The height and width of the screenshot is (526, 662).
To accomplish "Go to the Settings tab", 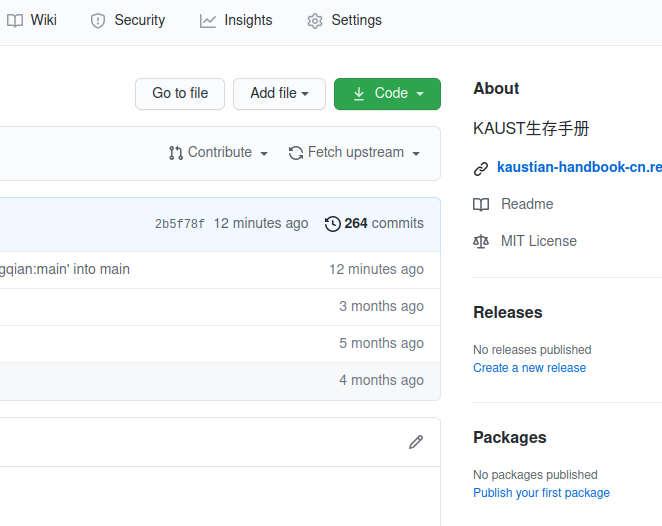I will (345, 20).
